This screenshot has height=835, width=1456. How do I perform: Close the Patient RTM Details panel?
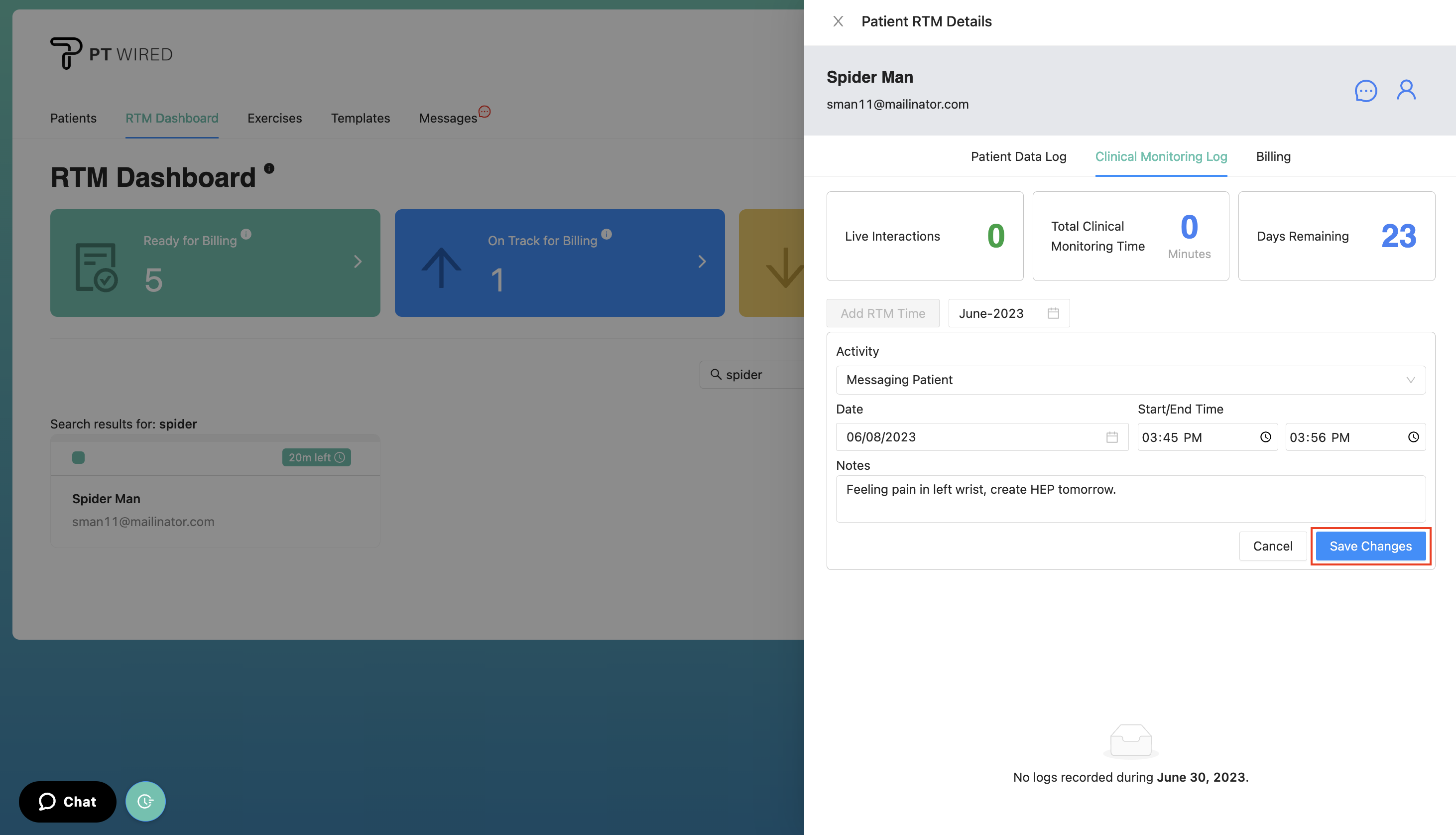839,20
